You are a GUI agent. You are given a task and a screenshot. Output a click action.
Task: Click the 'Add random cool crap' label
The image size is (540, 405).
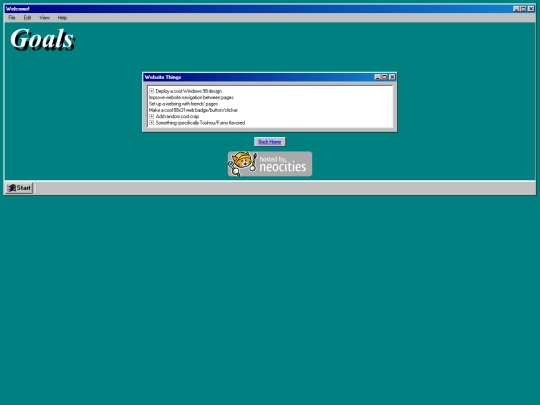pyautogui.click(x=177, y=116)
